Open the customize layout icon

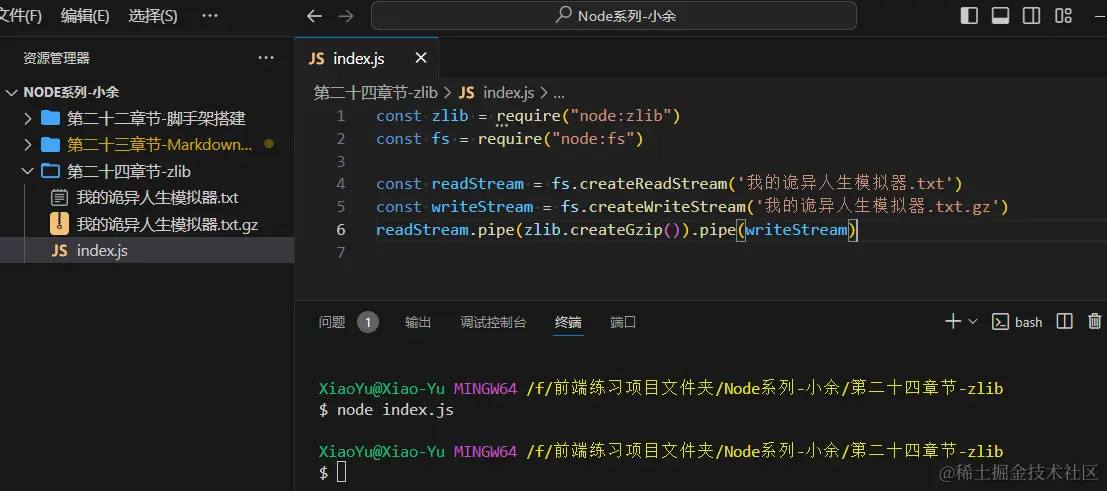[x=1063, y=16]
